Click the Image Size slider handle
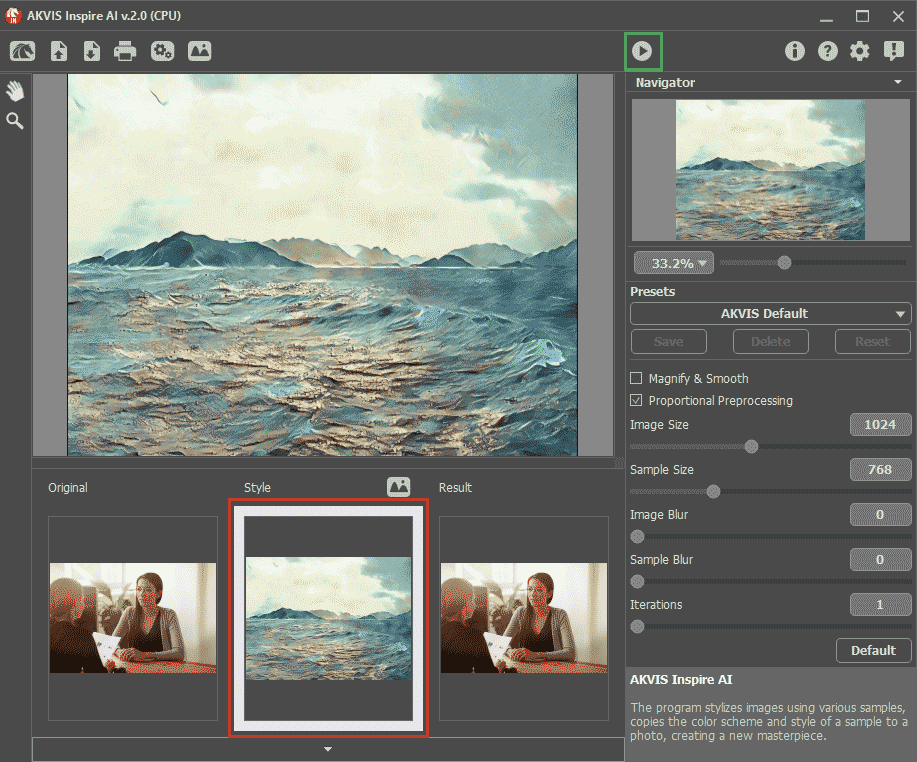 751,447
